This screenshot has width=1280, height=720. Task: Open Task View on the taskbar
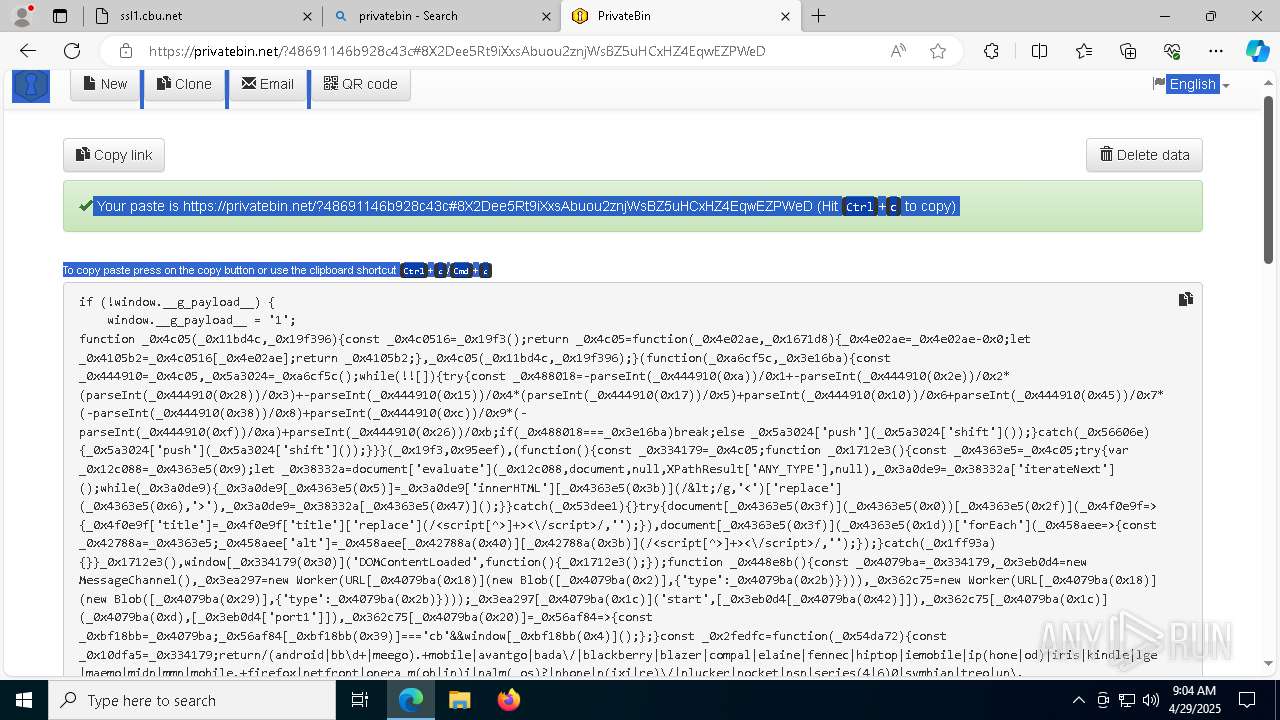tap(360, 700)
